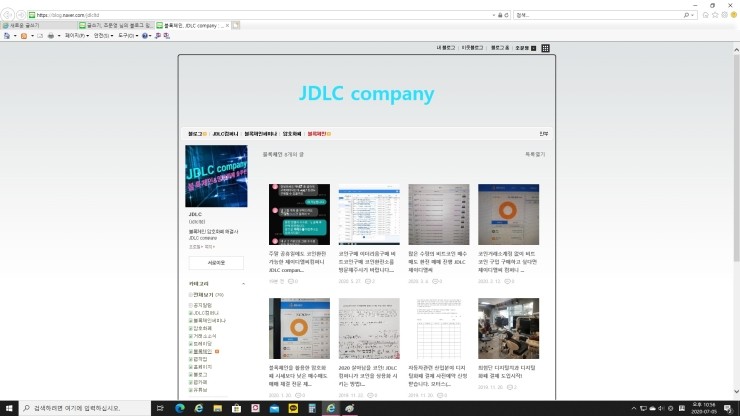This screenshot has height=416, width=740.
Task: Open the RSS feeds dropdown arrow
Action: click(32, 35)
